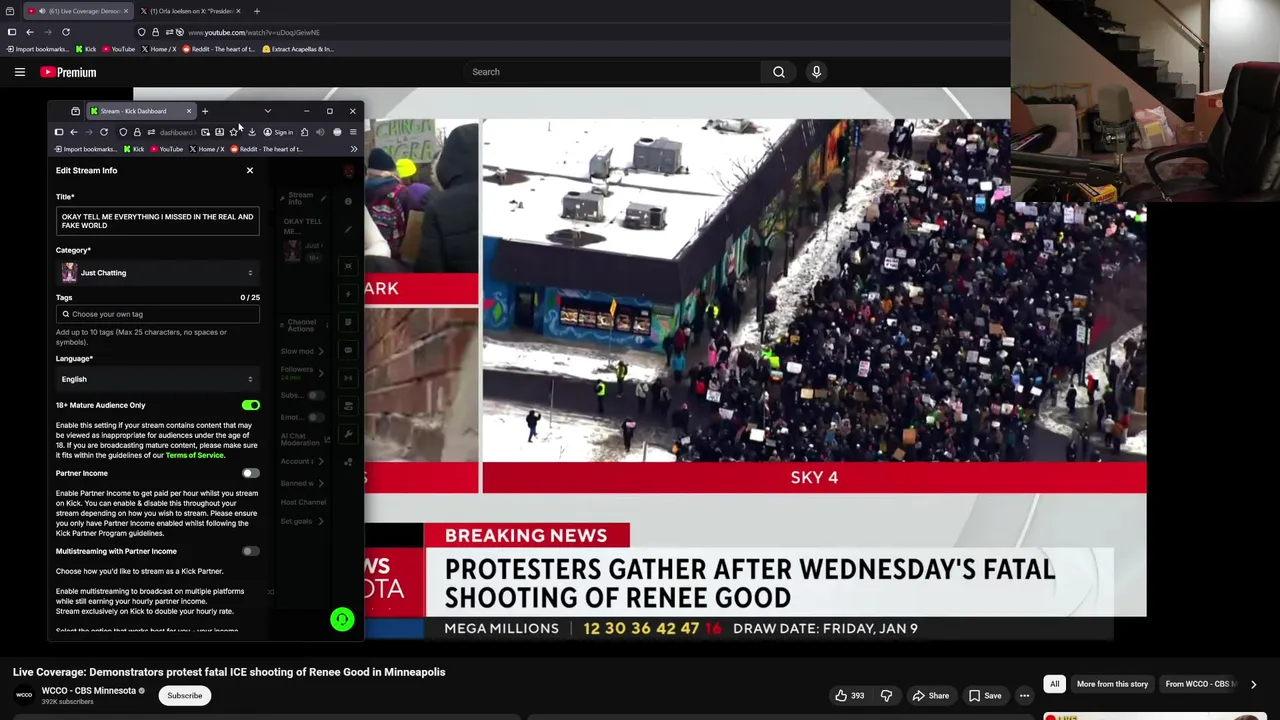Click site lock icon in YouTube address bar
The height and width of the screenshot is (720, 1280).
click(155, 32)
